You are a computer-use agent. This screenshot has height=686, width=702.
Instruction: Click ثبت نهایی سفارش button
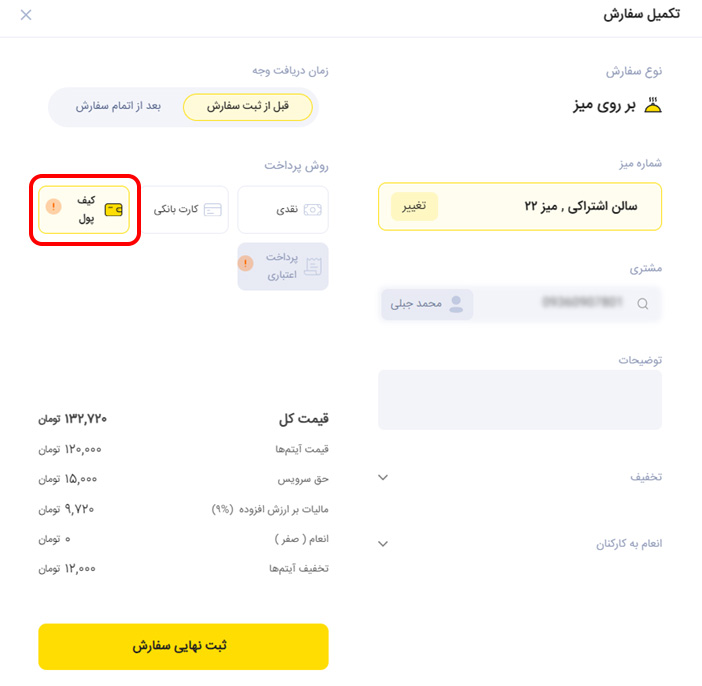[x=184, y=647]
